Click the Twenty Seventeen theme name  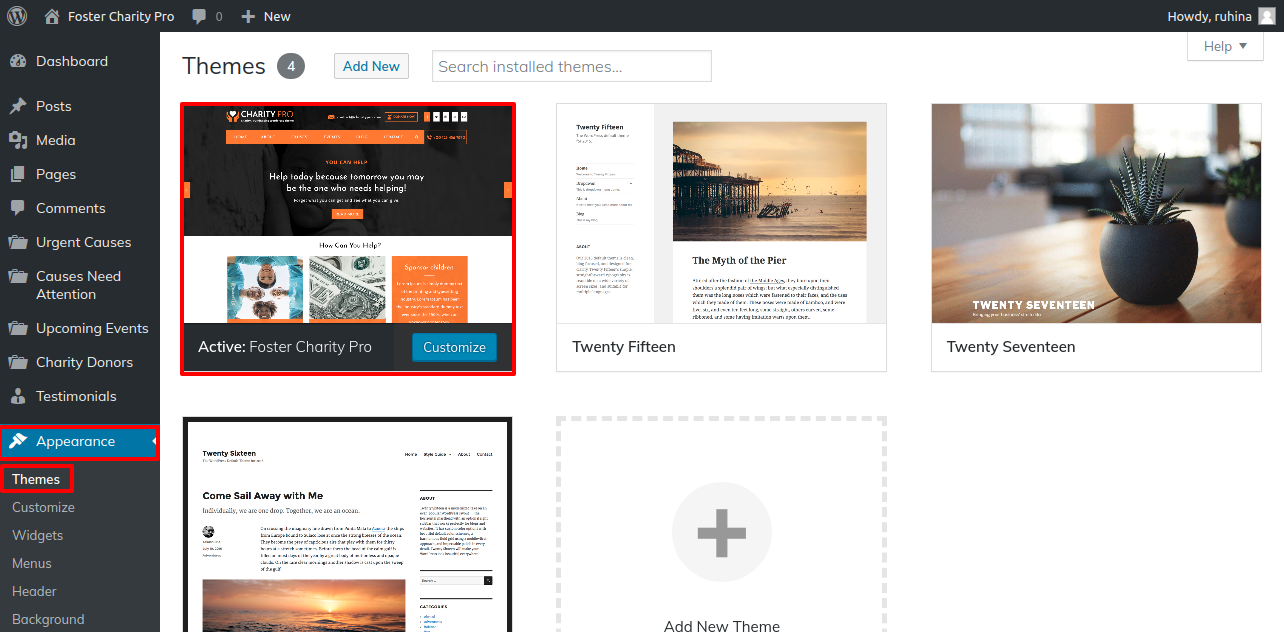(x=1011, y=347)
